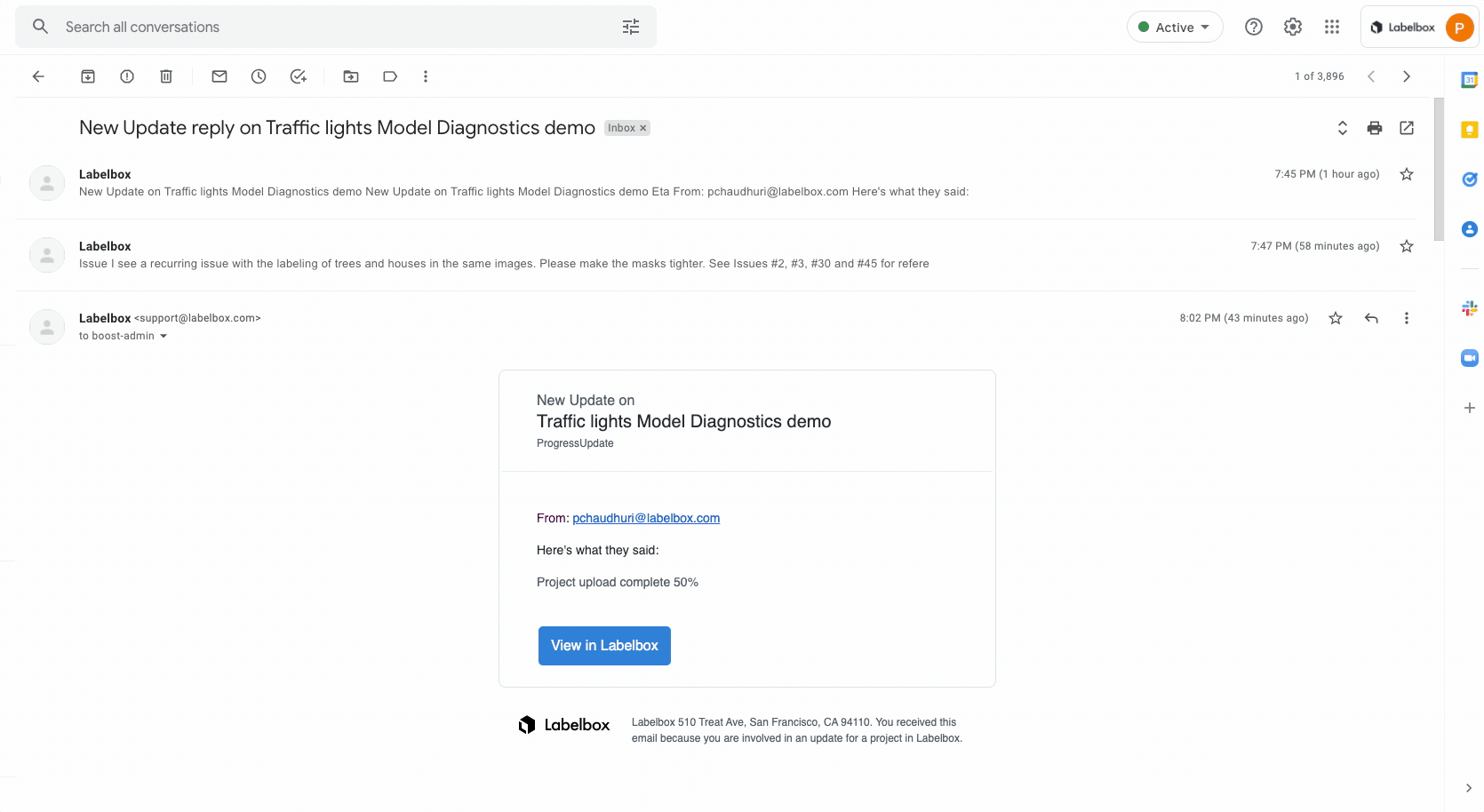1484x812 pixels.
Task: Open Google Tasks side panel
Action: tap(1470, 179)
